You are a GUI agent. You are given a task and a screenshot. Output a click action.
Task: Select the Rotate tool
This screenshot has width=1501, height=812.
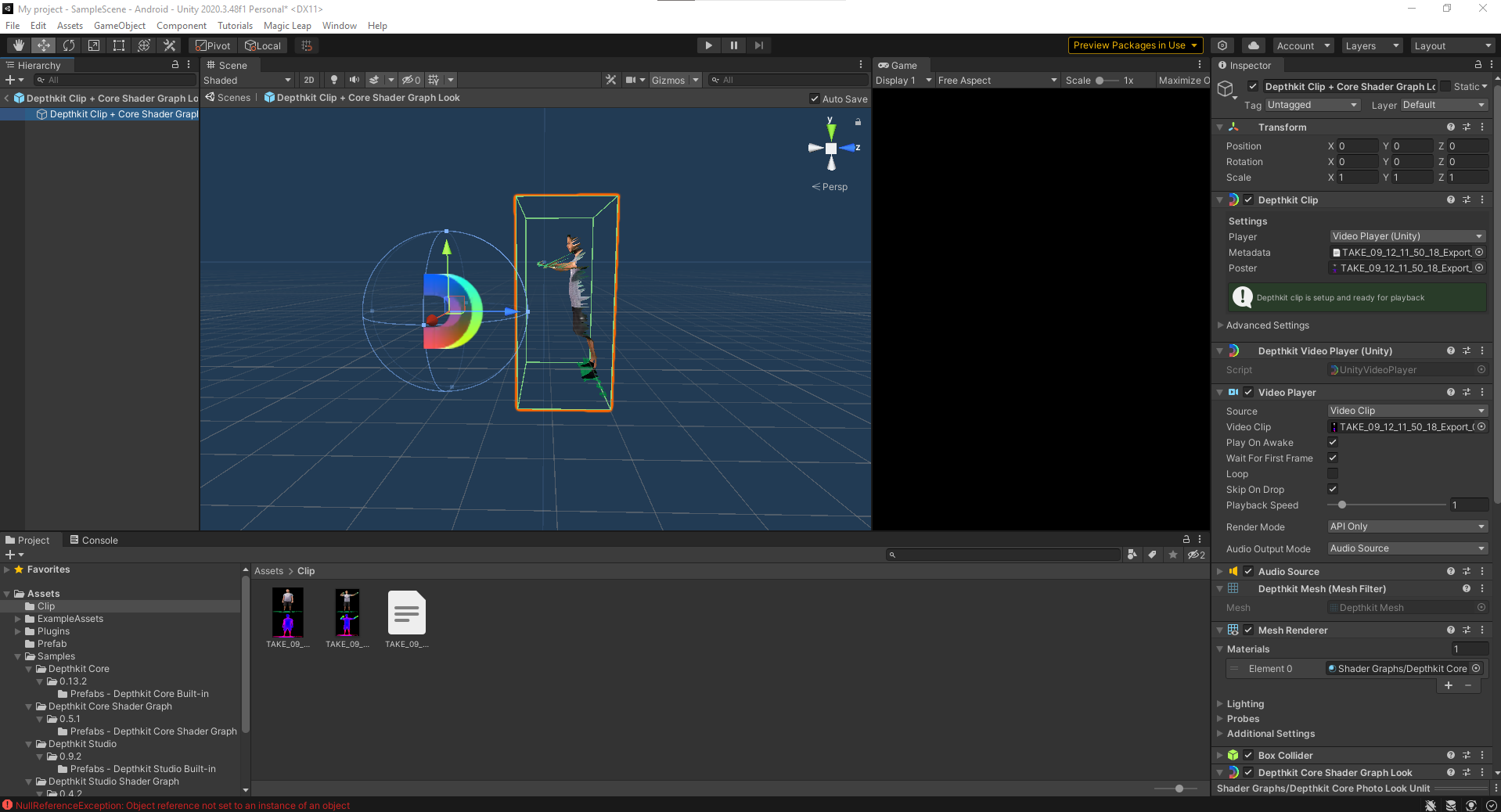point(69,45)
